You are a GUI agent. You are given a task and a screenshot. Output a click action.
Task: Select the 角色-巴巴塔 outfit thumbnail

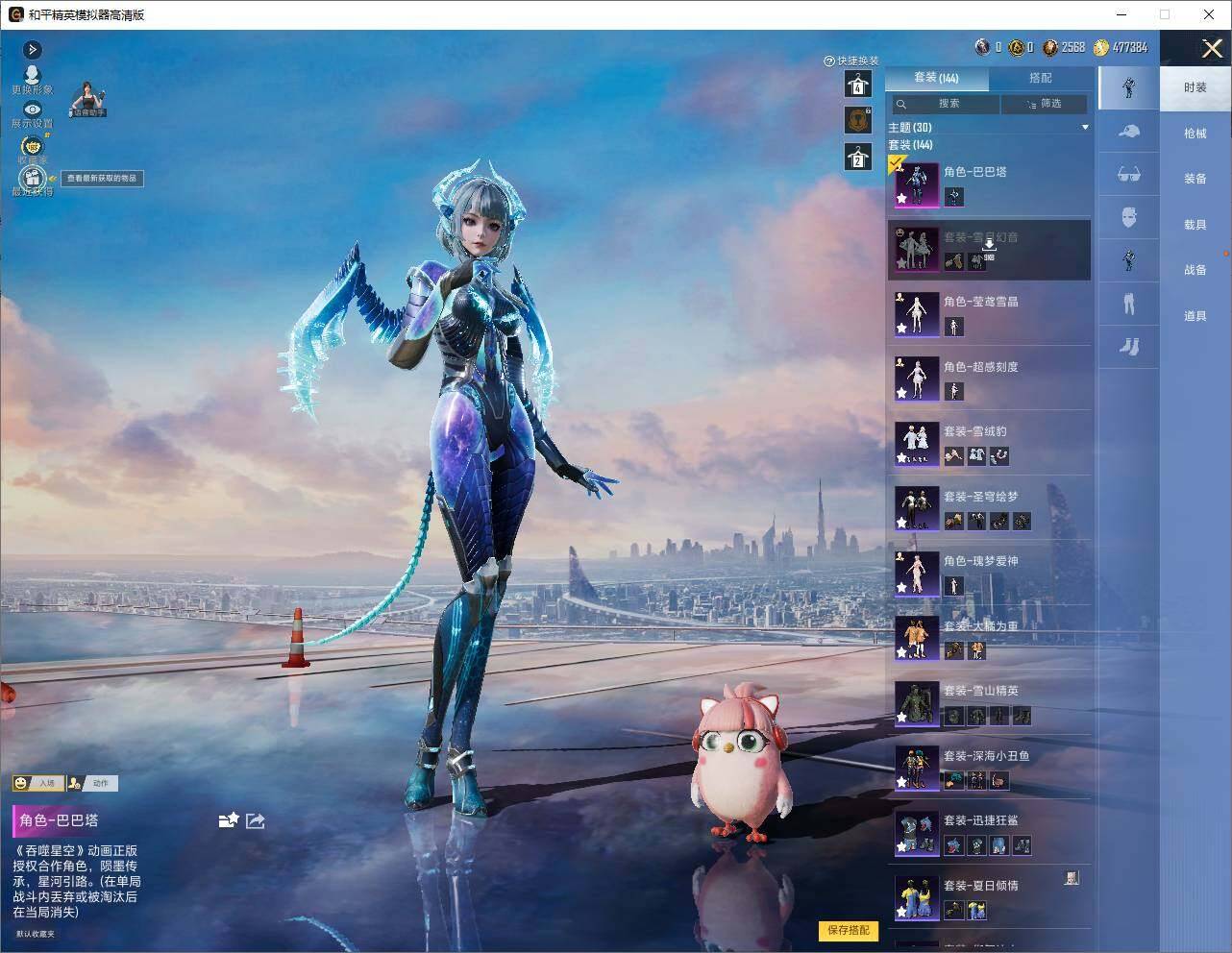916,183
